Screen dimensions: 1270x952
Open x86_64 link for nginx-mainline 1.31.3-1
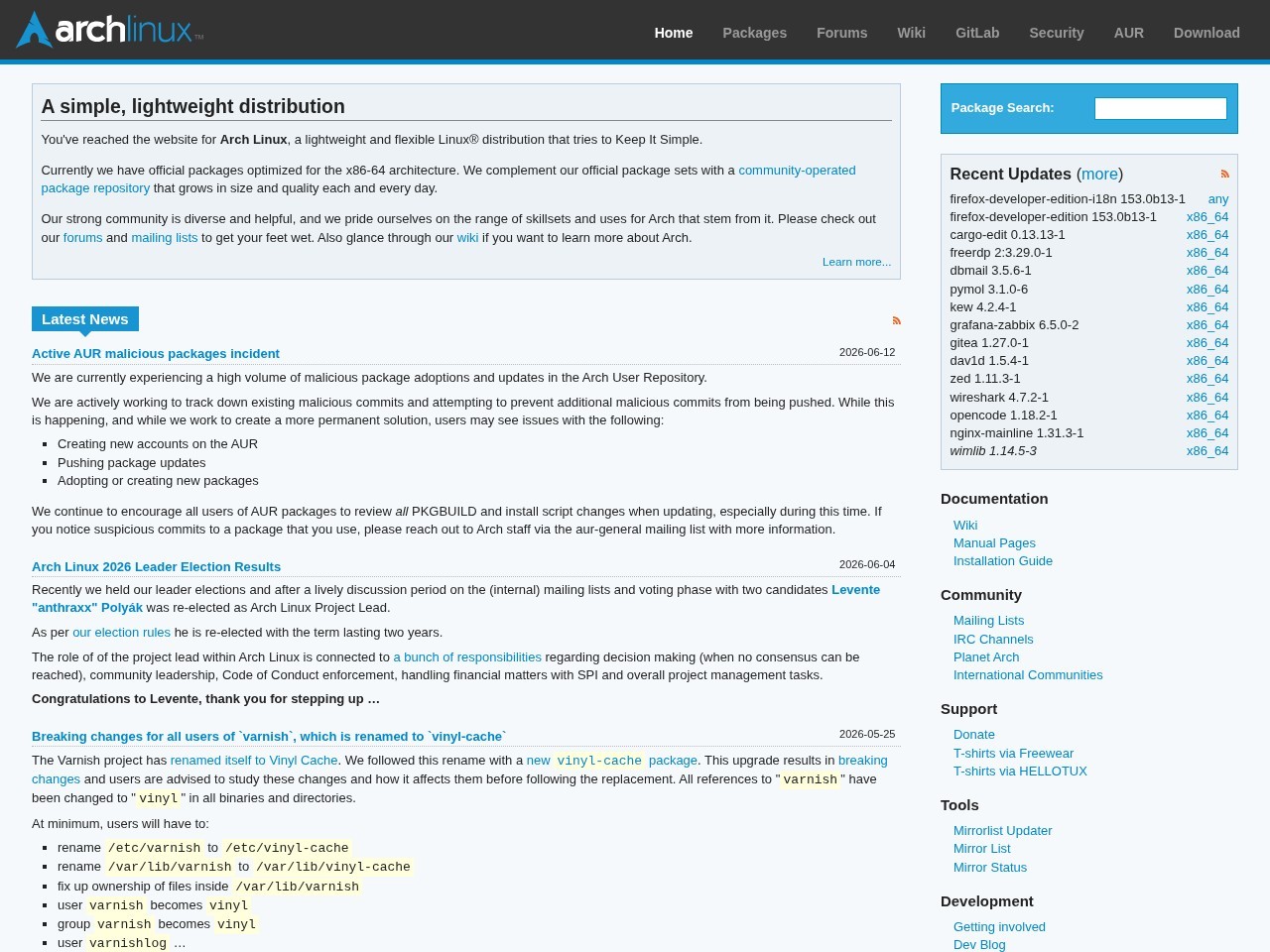pos(1207,433)
